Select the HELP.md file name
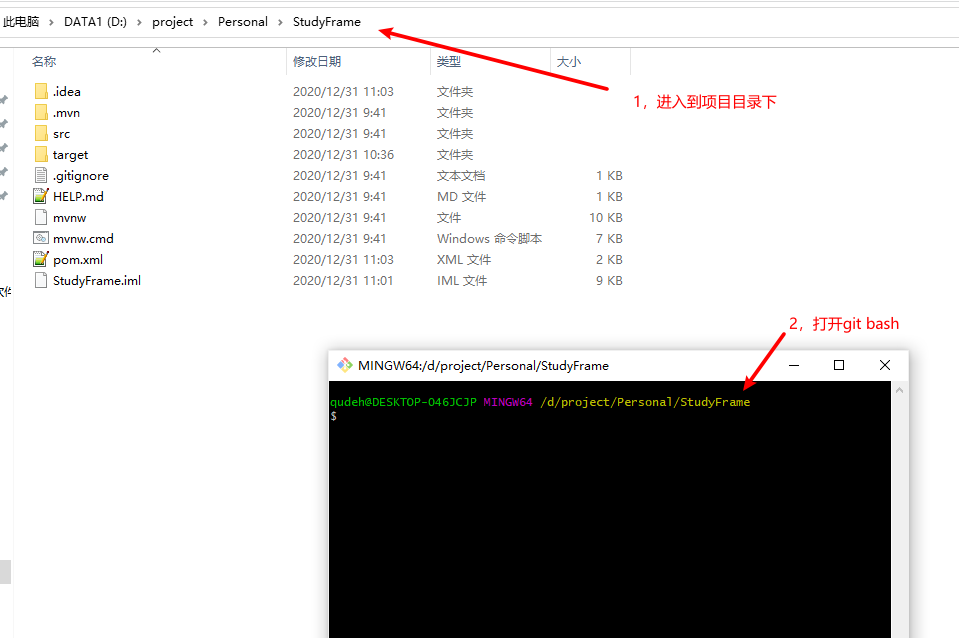The image size is (959, 638). [78, 196]
